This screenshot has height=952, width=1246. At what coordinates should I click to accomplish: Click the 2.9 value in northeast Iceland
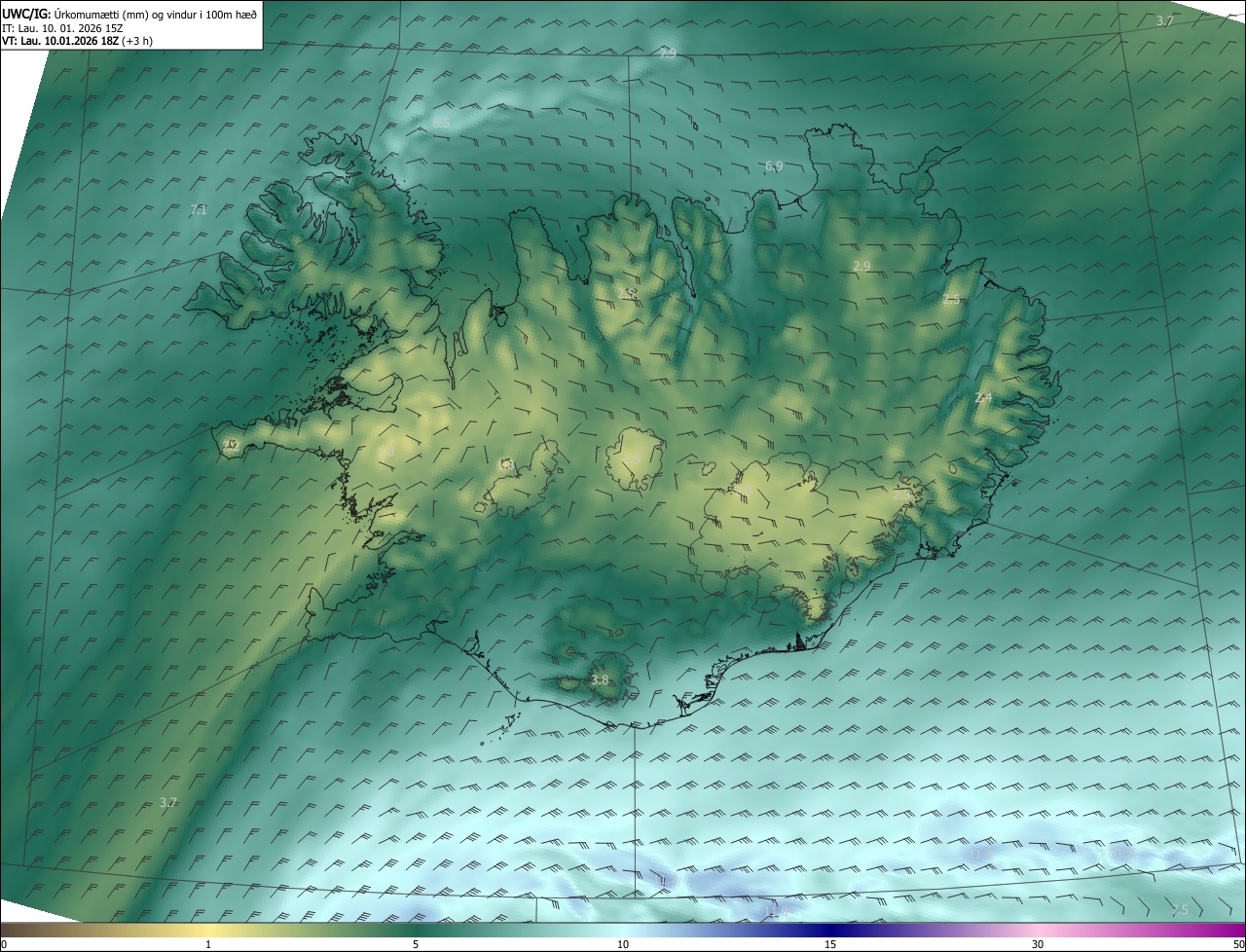(x=861, y=266)
